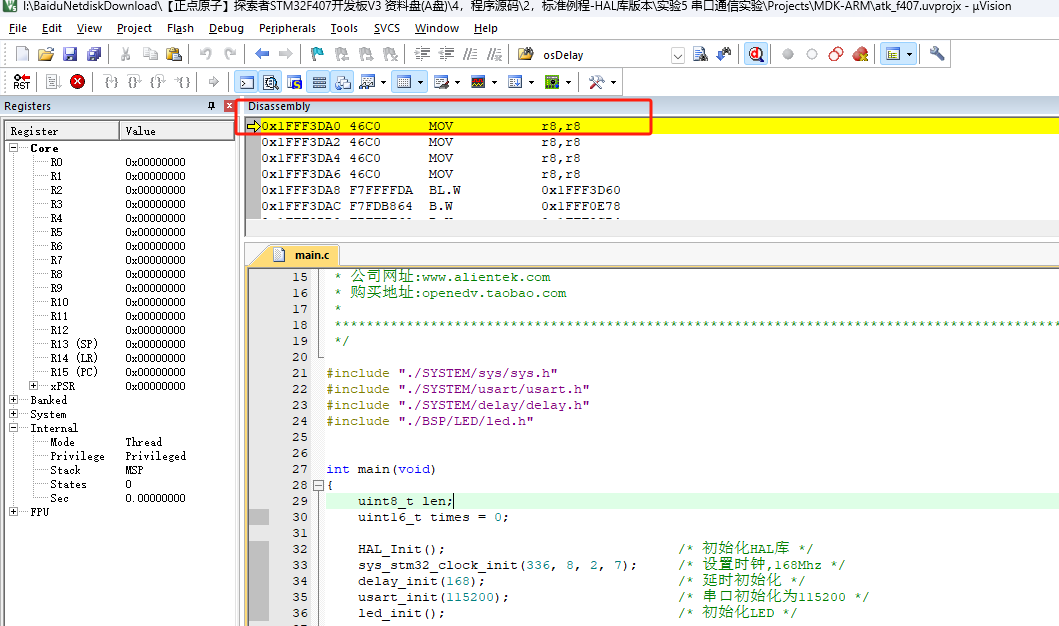The width and height of the screenshot is (1059, 626).
Task: Expand the System register group
Action: coord(14,414)
